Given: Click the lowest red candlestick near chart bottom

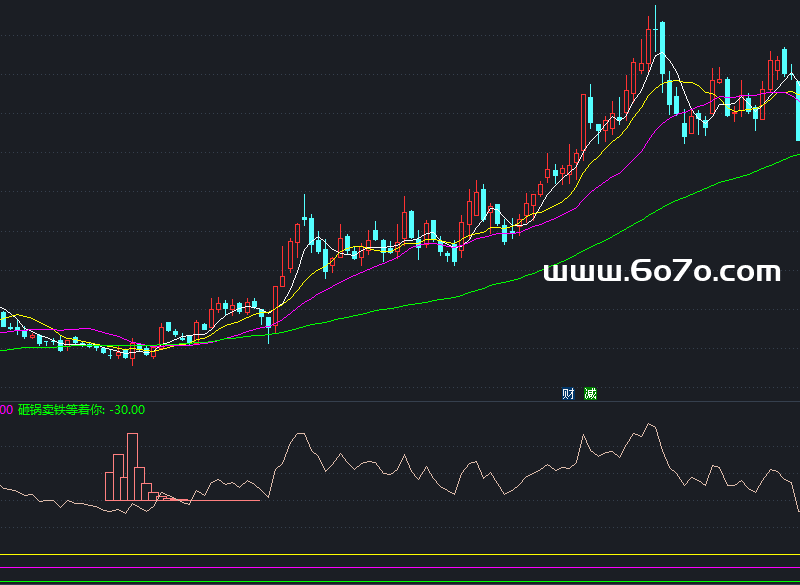Looking at the screenshot, I should [x=131, y=352].
